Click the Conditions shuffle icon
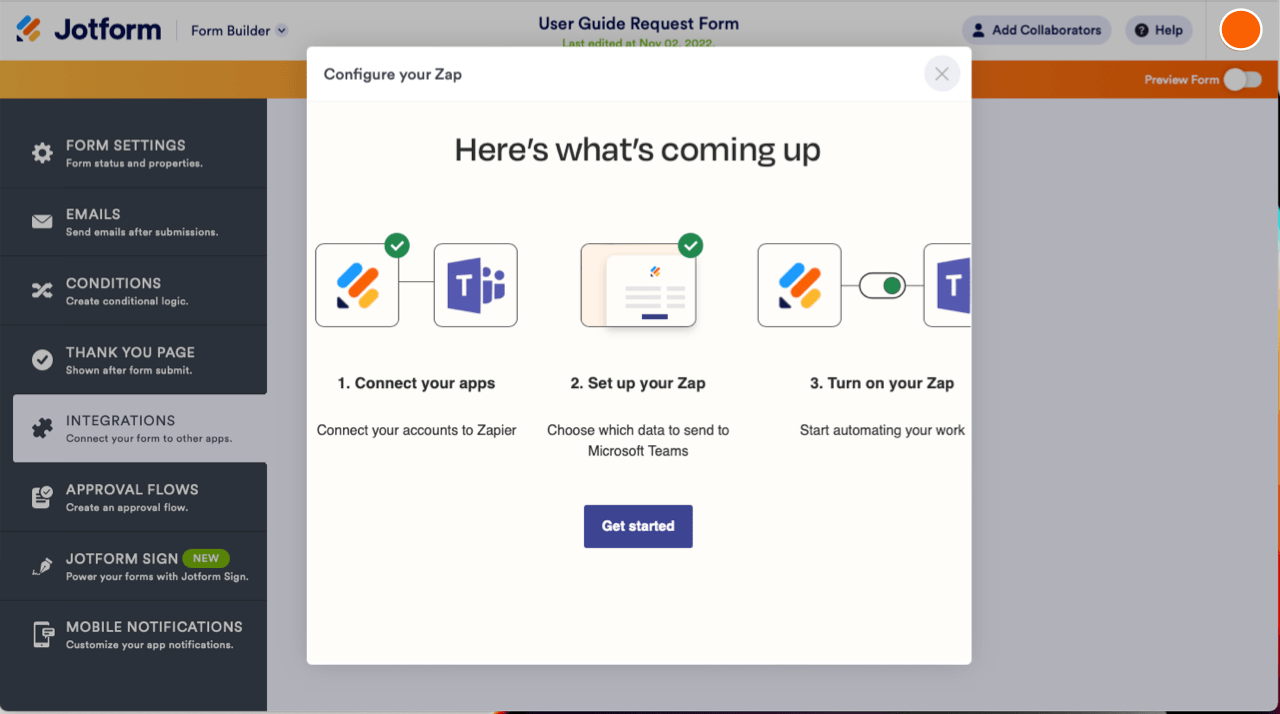The image size is (1280, 714). click(42, 291)
